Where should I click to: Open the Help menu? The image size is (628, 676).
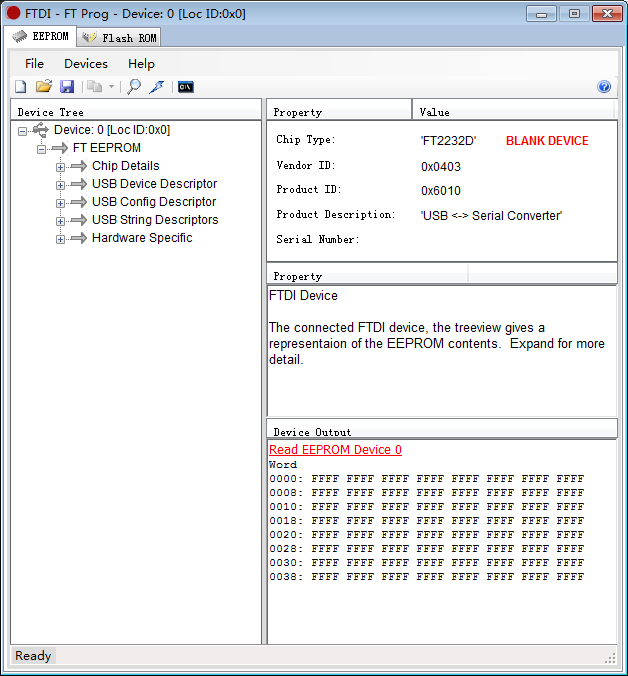[x=141, y=64]
